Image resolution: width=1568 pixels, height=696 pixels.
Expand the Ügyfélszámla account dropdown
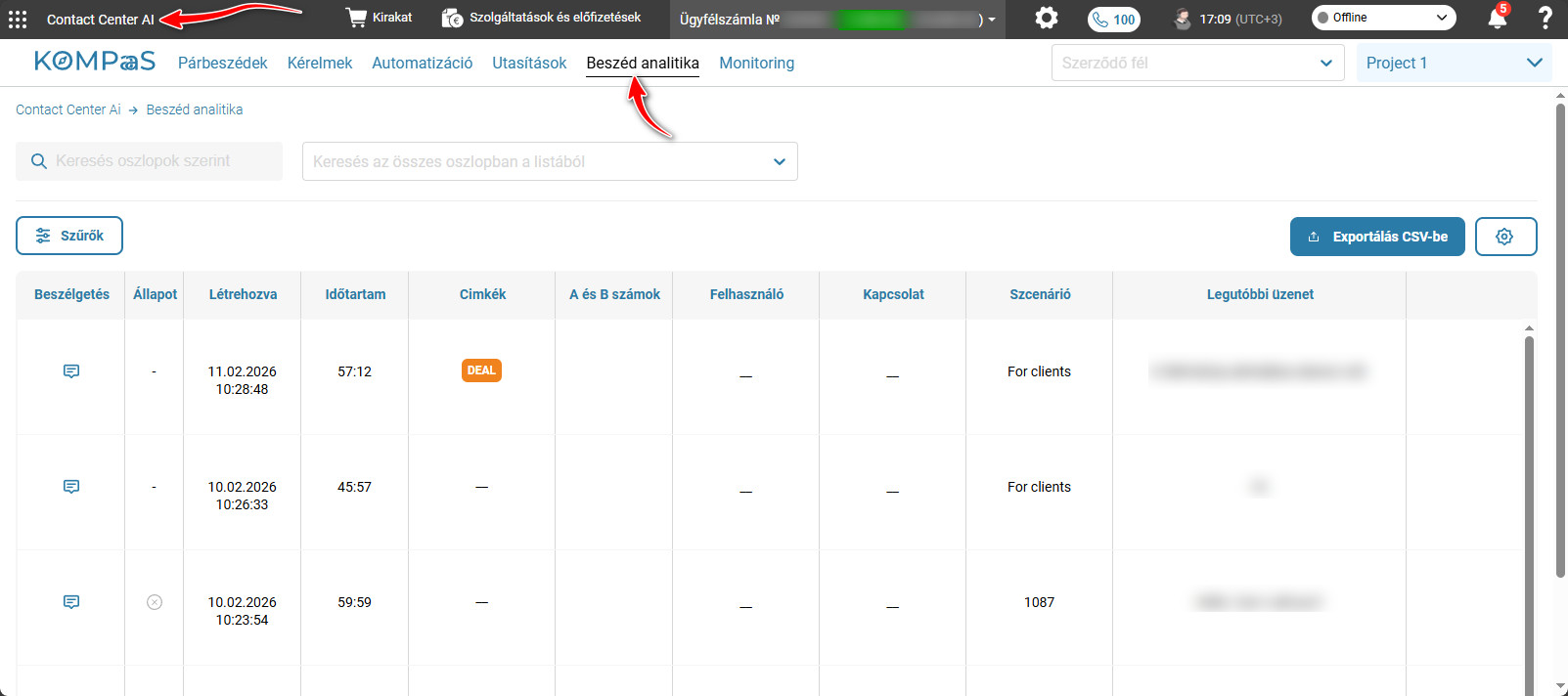click(838, 20)
